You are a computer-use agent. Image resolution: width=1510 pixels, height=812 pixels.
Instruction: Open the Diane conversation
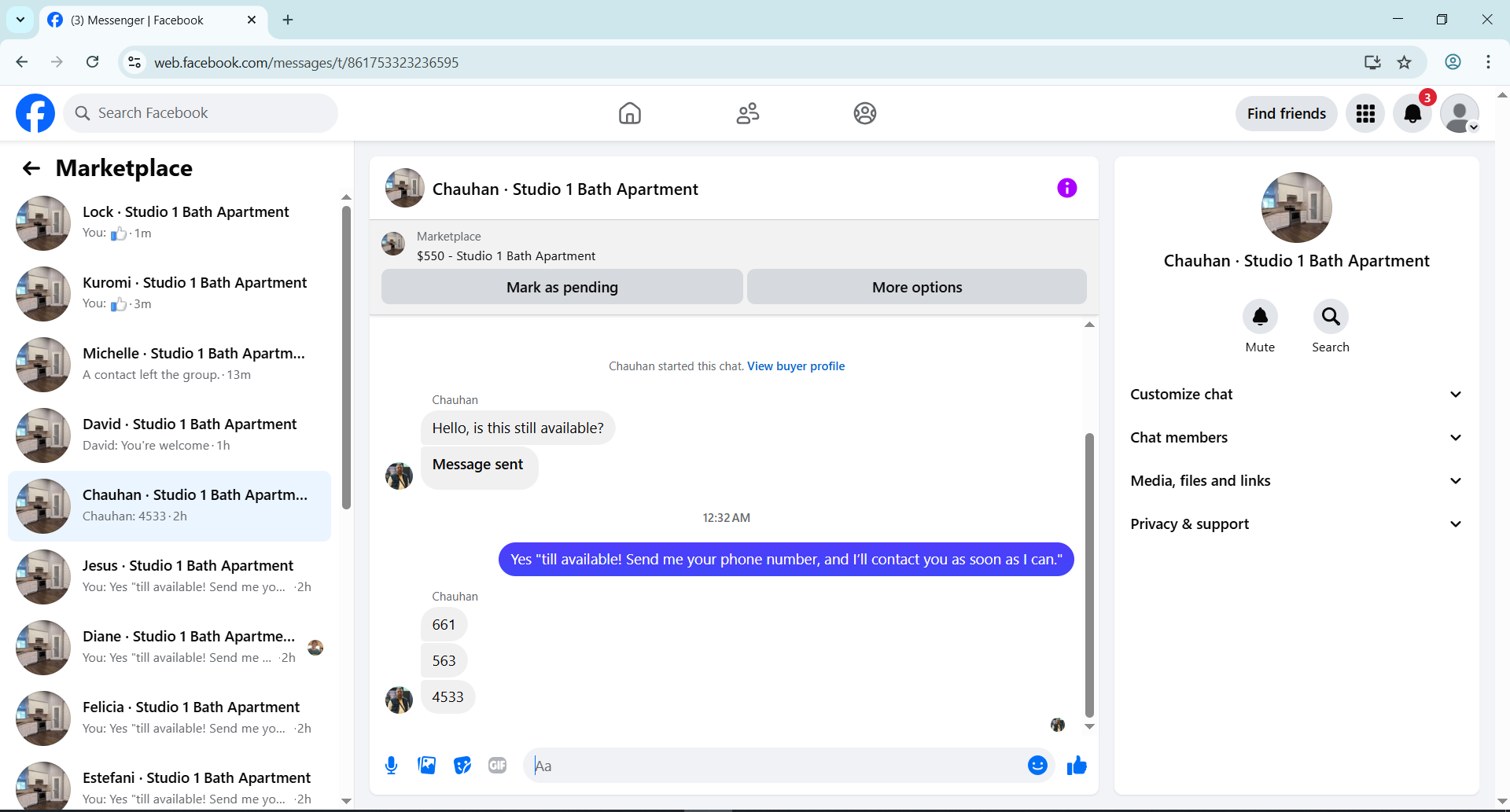pos(169,648)
